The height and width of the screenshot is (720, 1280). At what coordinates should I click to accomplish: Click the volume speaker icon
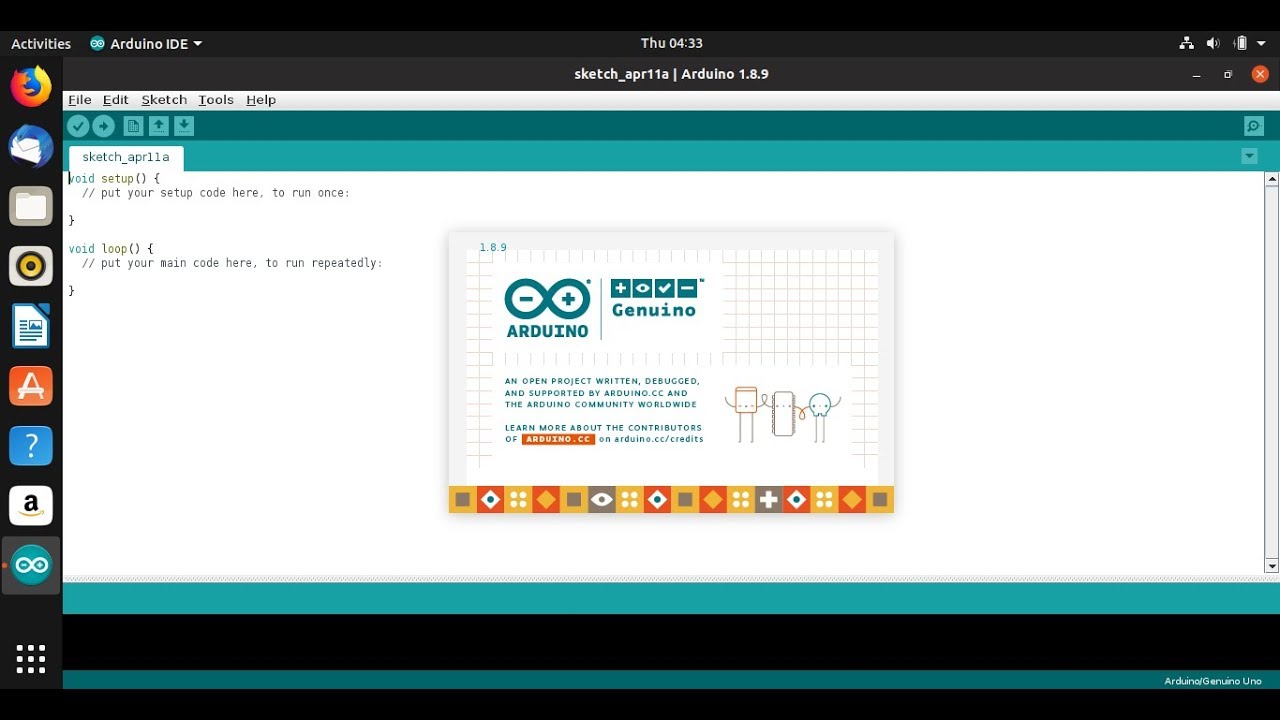coord(1213,43)
